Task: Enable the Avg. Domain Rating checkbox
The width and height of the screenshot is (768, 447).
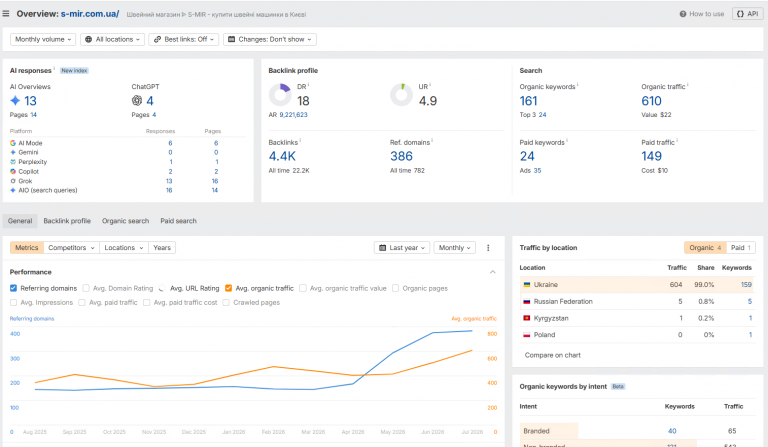Action: pyautogui.click(x=86, y=288)
